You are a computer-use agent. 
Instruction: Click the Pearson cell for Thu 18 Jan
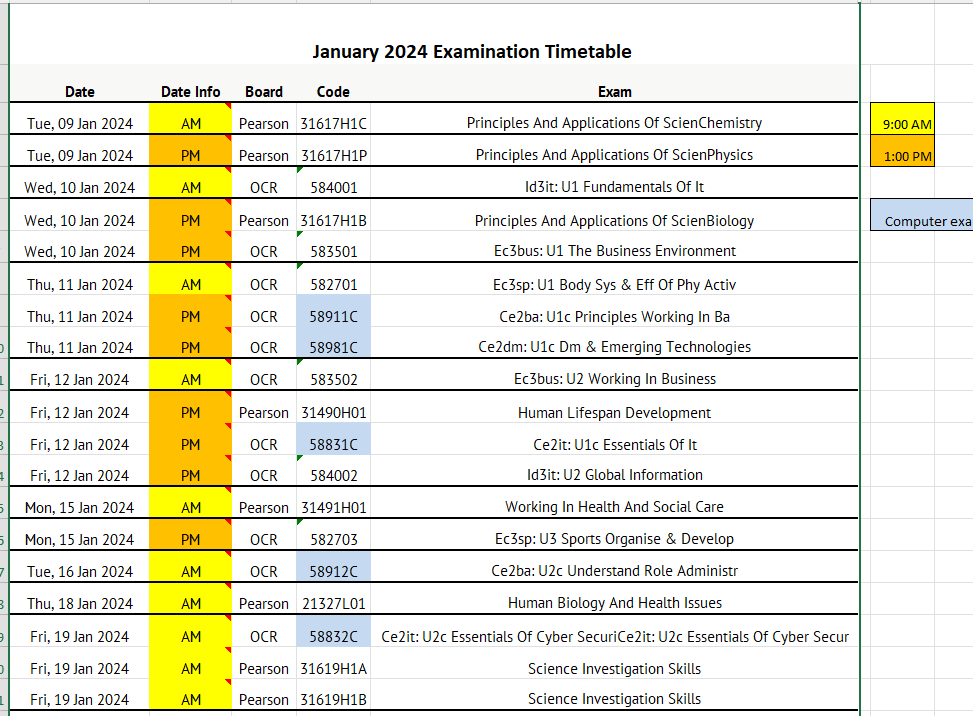point(263,603)
